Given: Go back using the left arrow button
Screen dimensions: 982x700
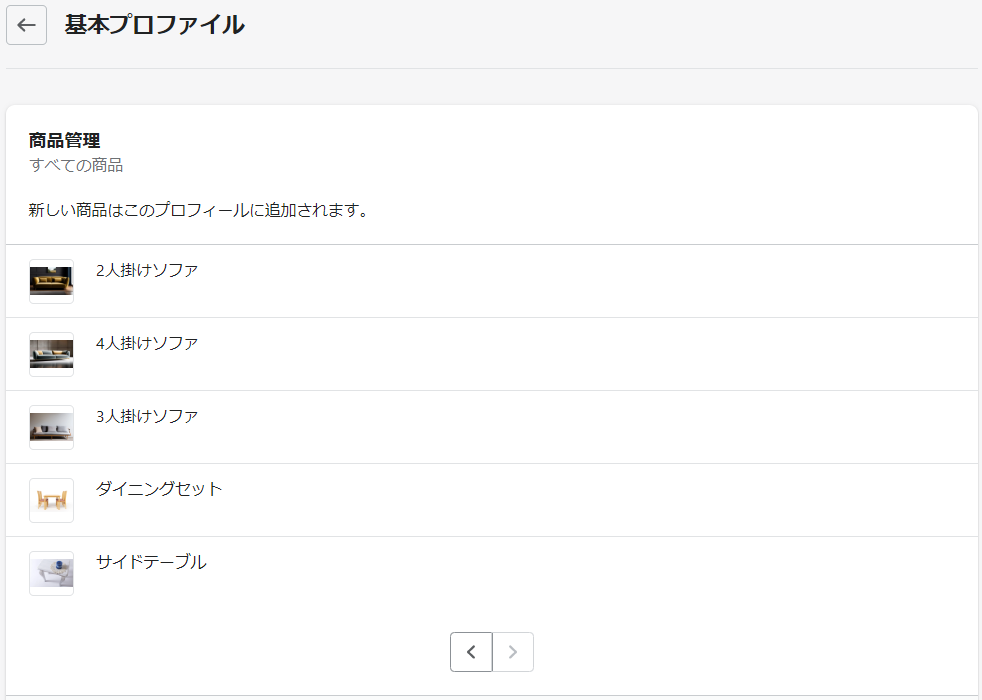Looking at the screenshot, I should pyautogui.click(x=26, y=25).
